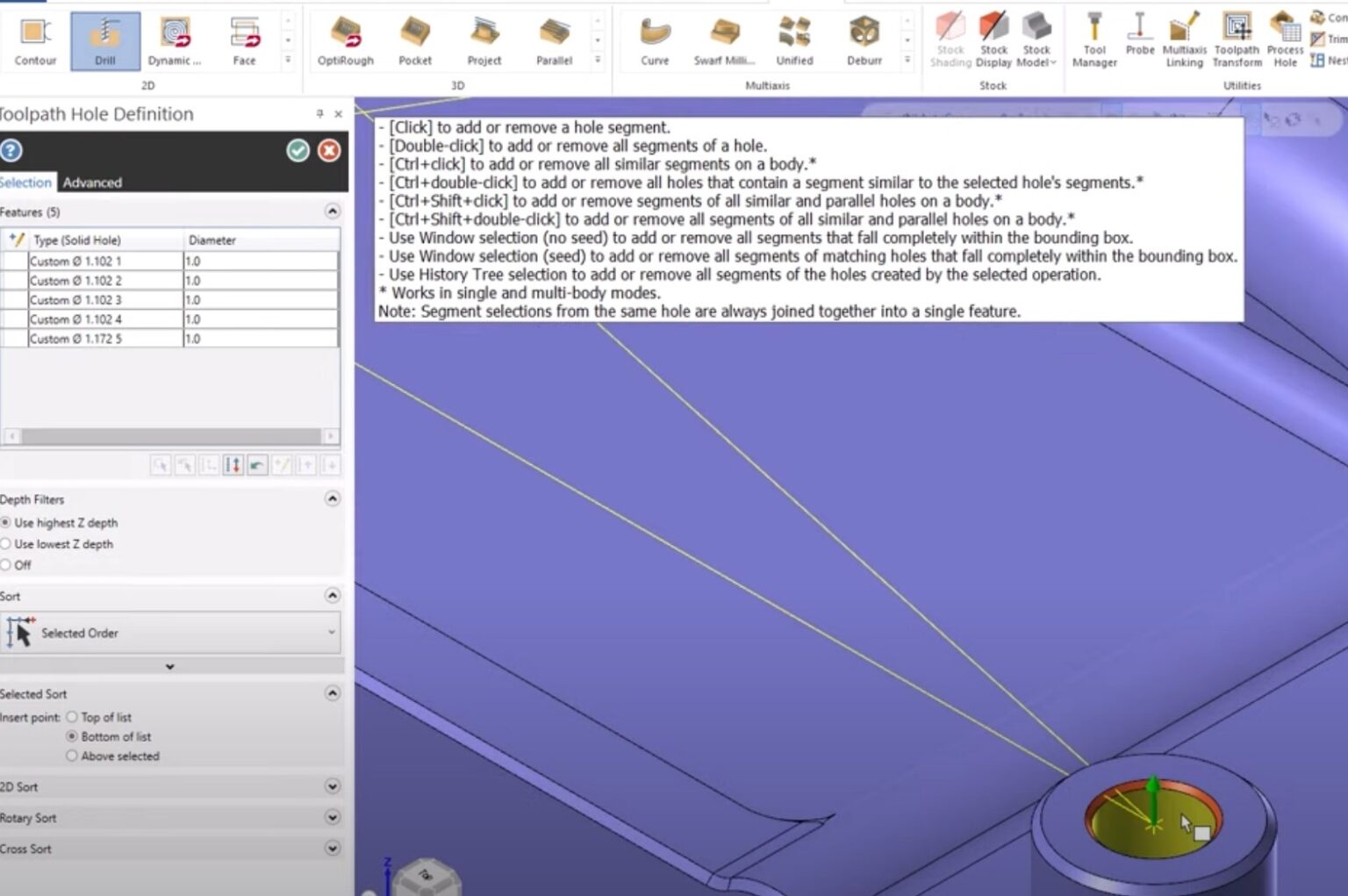Turn depth filters Off
Screen dimensions: 1348x896
point(7,565)
